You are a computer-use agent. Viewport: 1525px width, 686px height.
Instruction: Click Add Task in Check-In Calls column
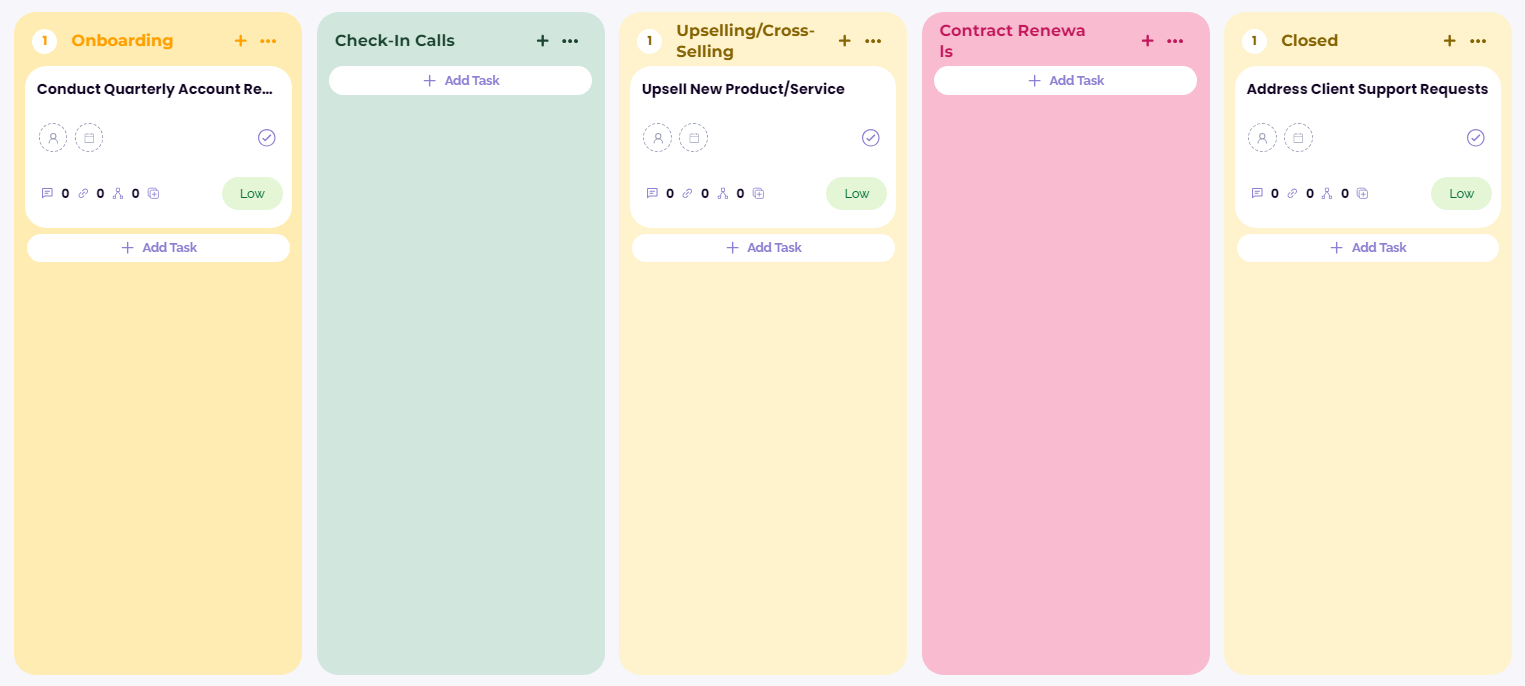[460, 81]
